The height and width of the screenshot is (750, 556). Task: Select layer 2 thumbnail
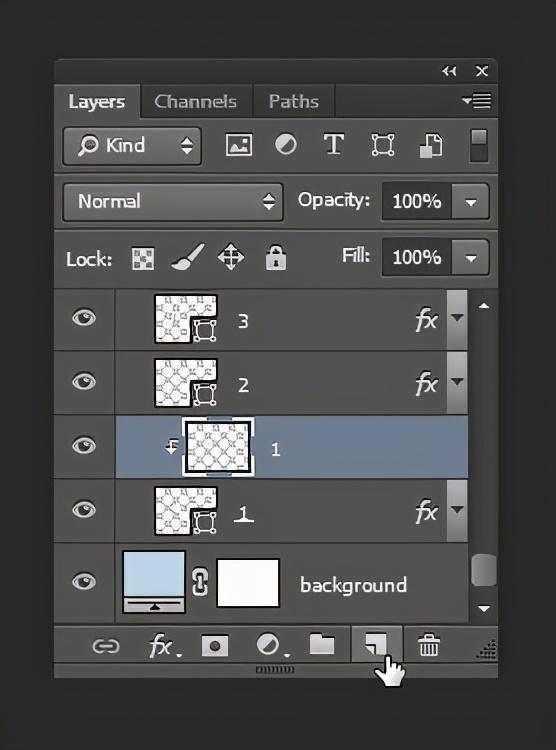[x=186, y=383]
